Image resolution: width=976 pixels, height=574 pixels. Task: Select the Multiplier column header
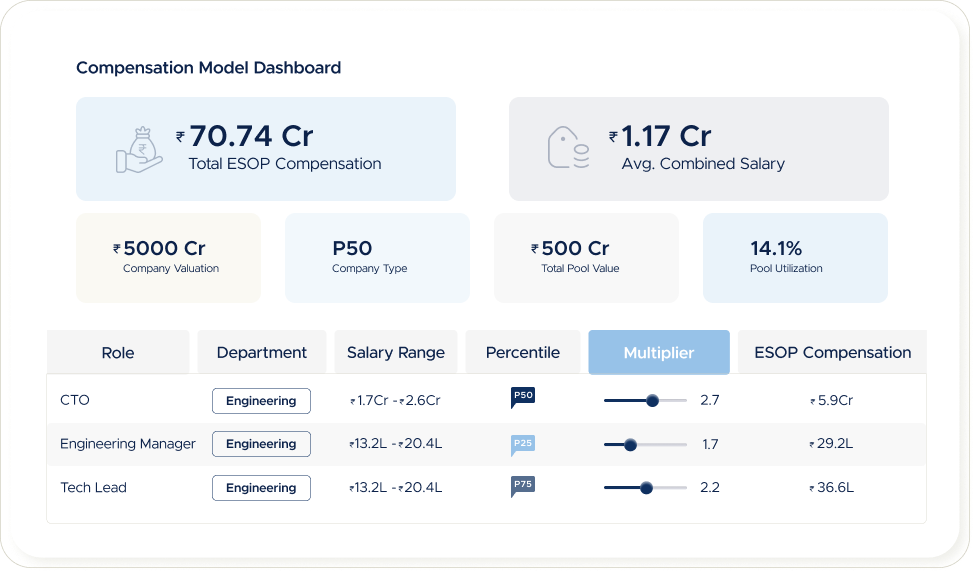pyautogui.click(x=658, y=352)
